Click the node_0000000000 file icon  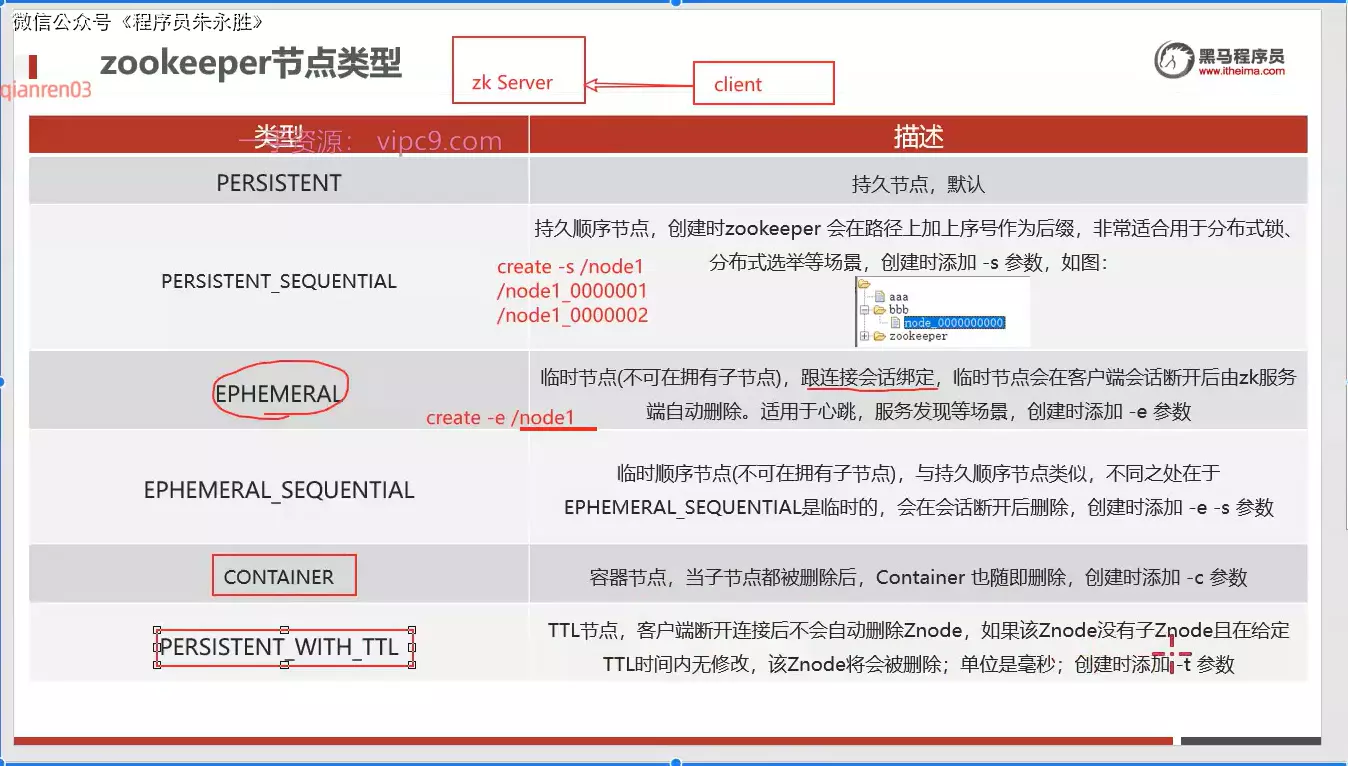[x=895, y=323]
